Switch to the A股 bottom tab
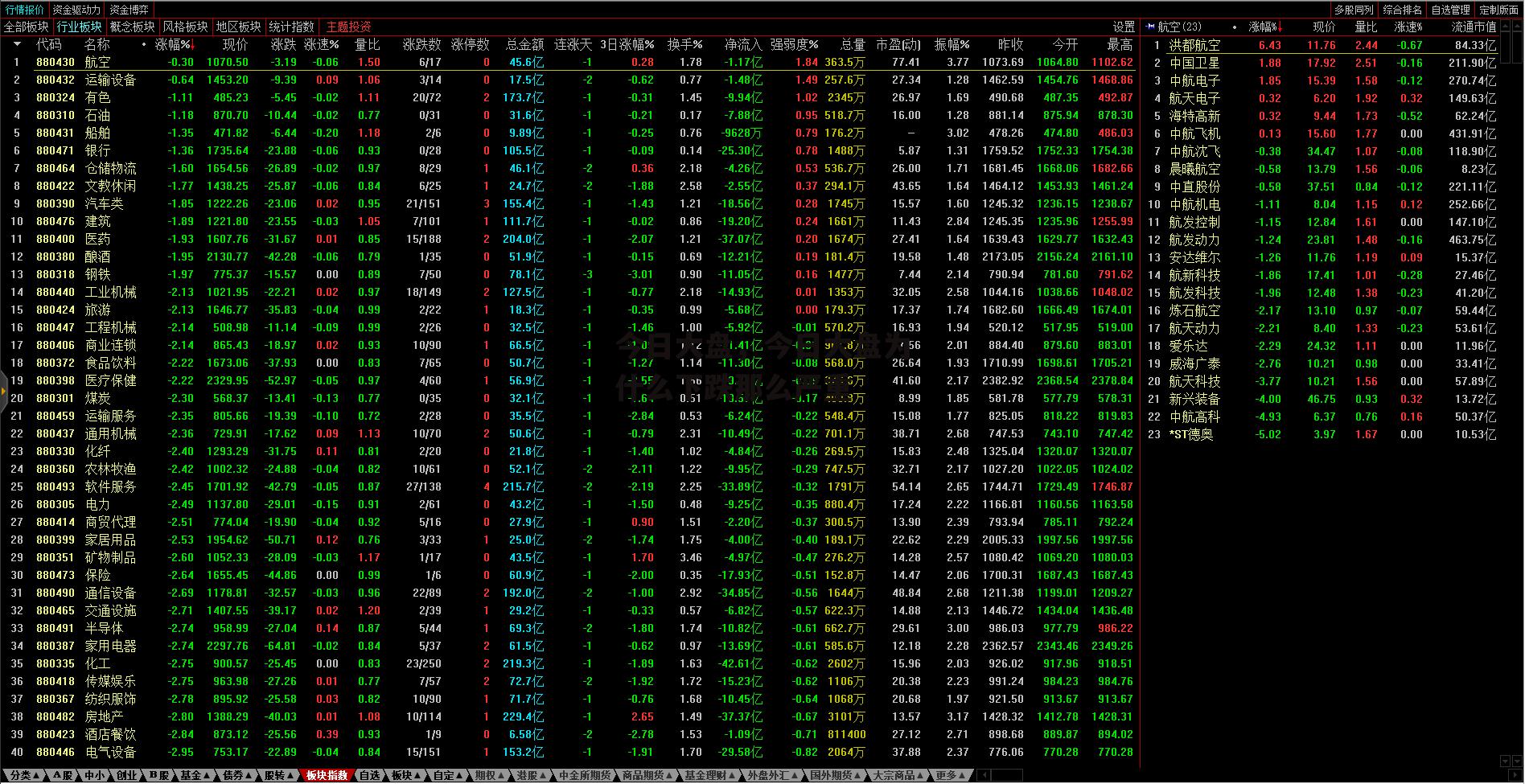This screenshot has height=784, width=1525. (x=64, y=776)
